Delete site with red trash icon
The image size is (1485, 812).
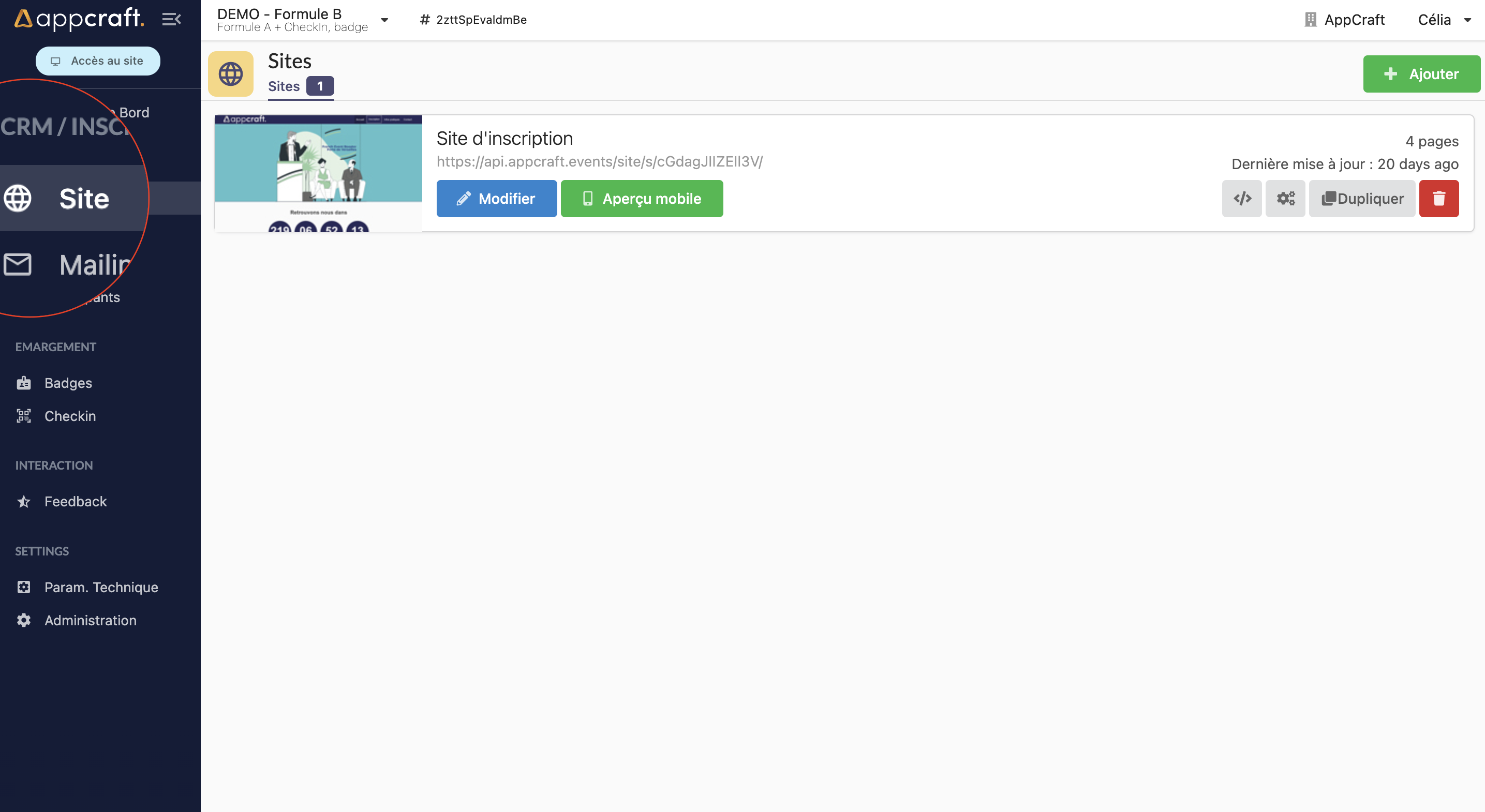1438,199
